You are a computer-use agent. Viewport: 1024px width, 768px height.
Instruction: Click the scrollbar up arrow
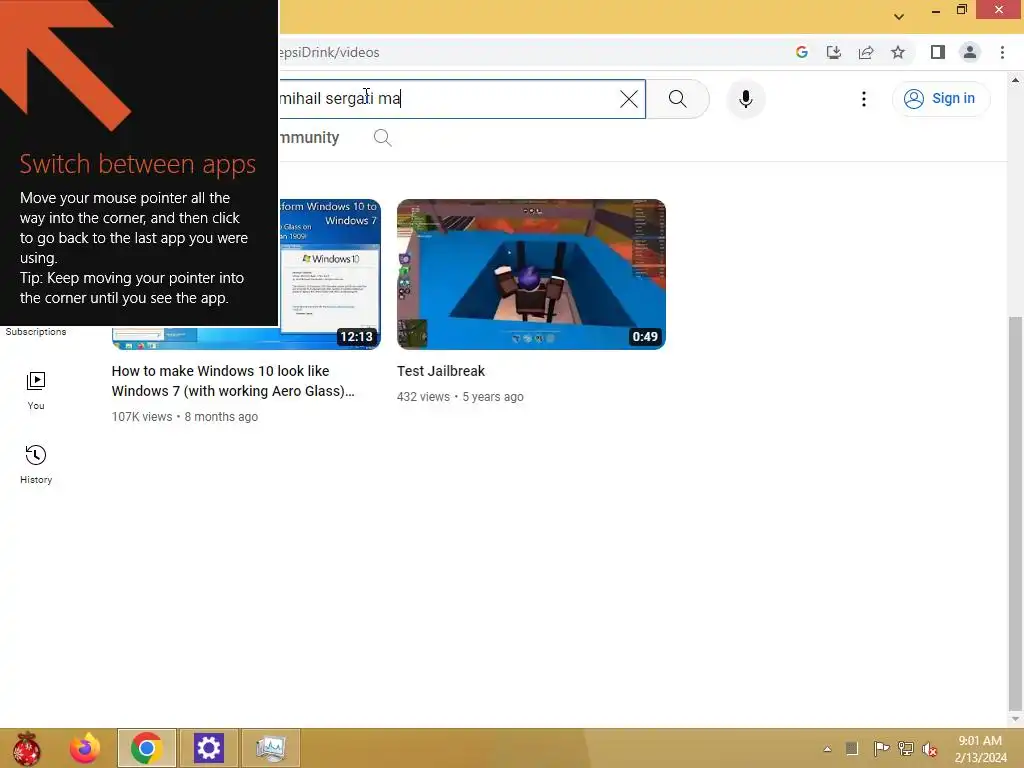(1014, 80)
